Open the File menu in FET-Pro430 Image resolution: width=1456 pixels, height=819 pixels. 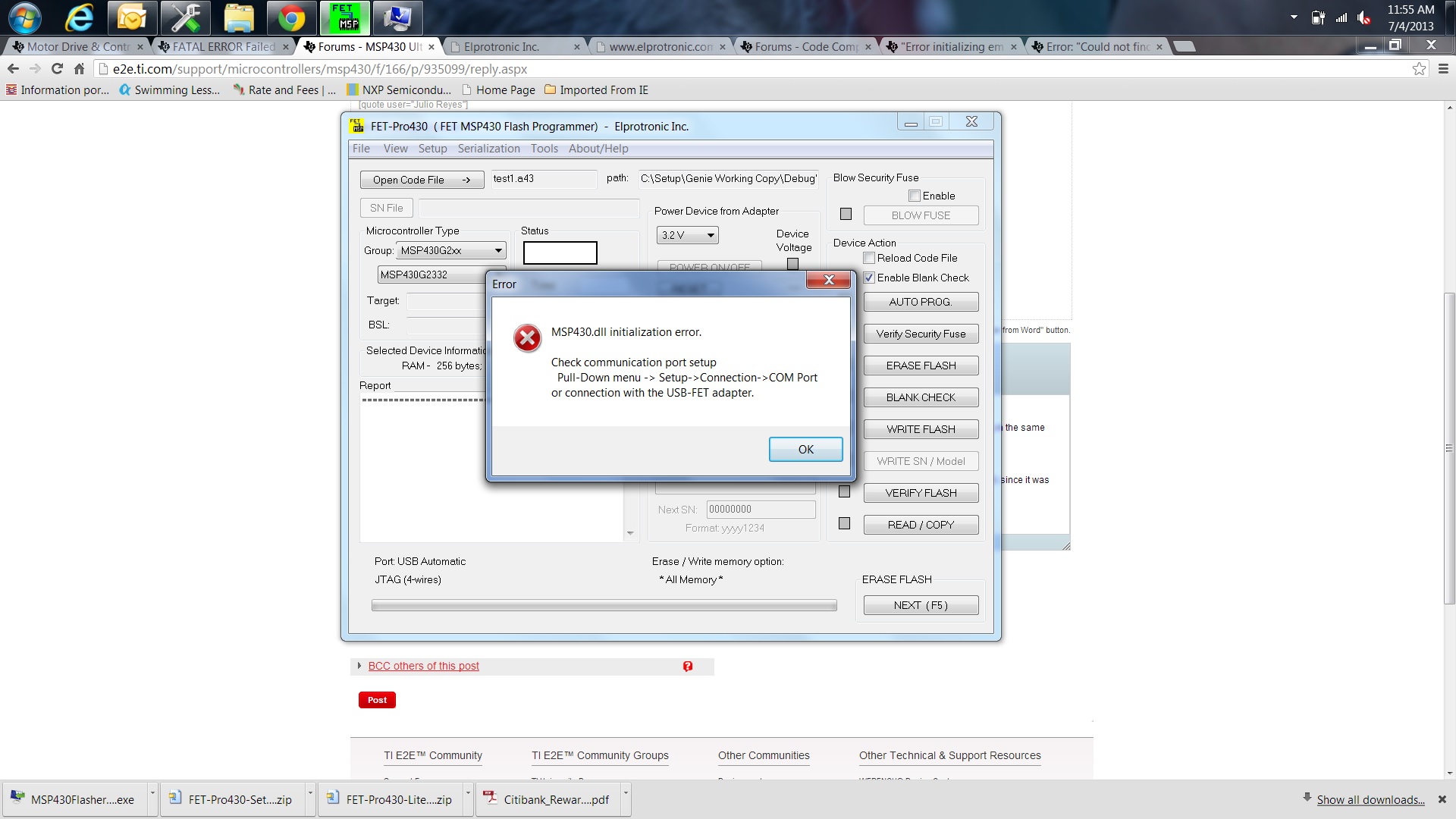pos(361,149)
